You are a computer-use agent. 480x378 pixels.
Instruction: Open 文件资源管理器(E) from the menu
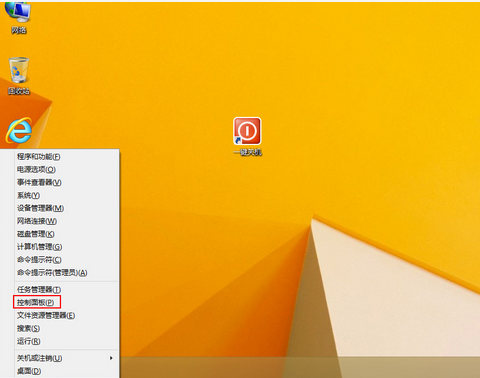[x=66, y=315]
